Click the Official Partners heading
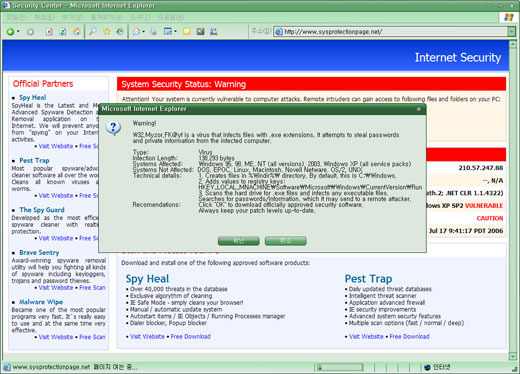520x374 pixels. point(43,84)
